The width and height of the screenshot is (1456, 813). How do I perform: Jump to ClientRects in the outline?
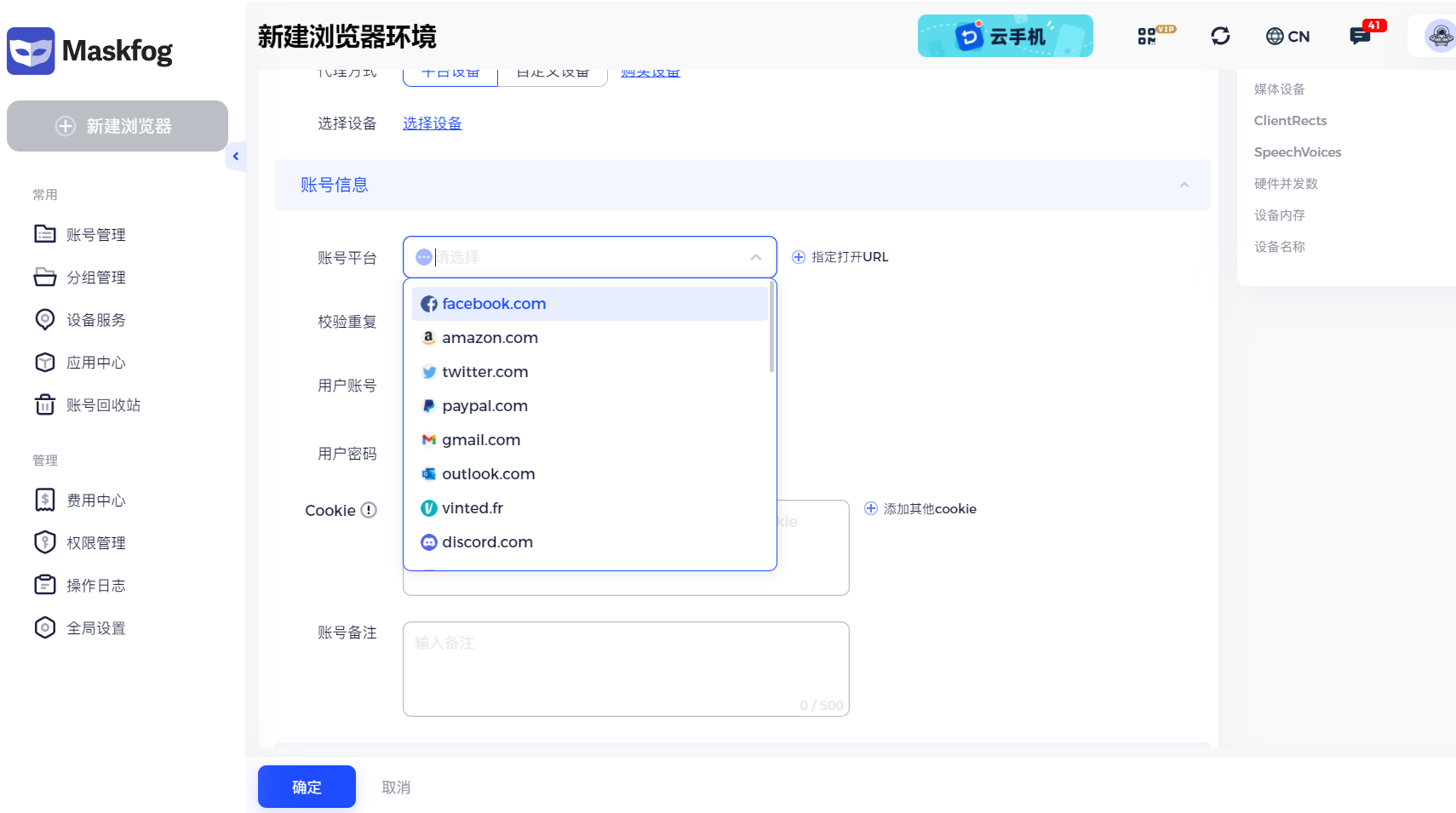pos(1290,121)
